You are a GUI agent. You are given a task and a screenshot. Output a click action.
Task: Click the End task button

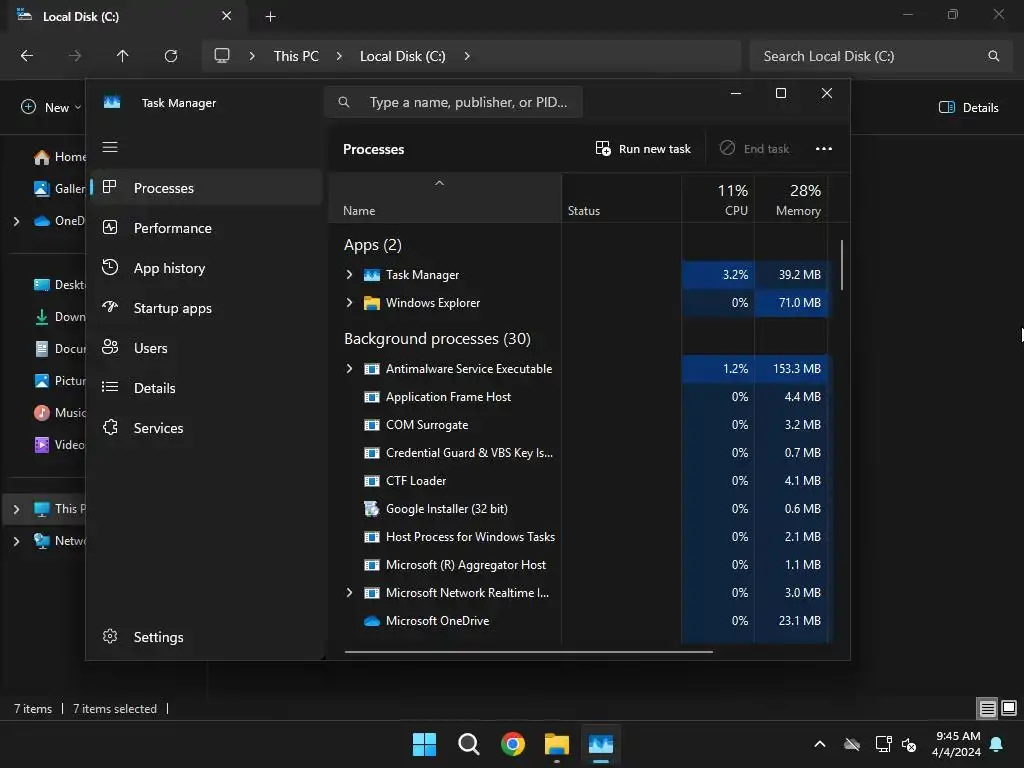point(754,148)
